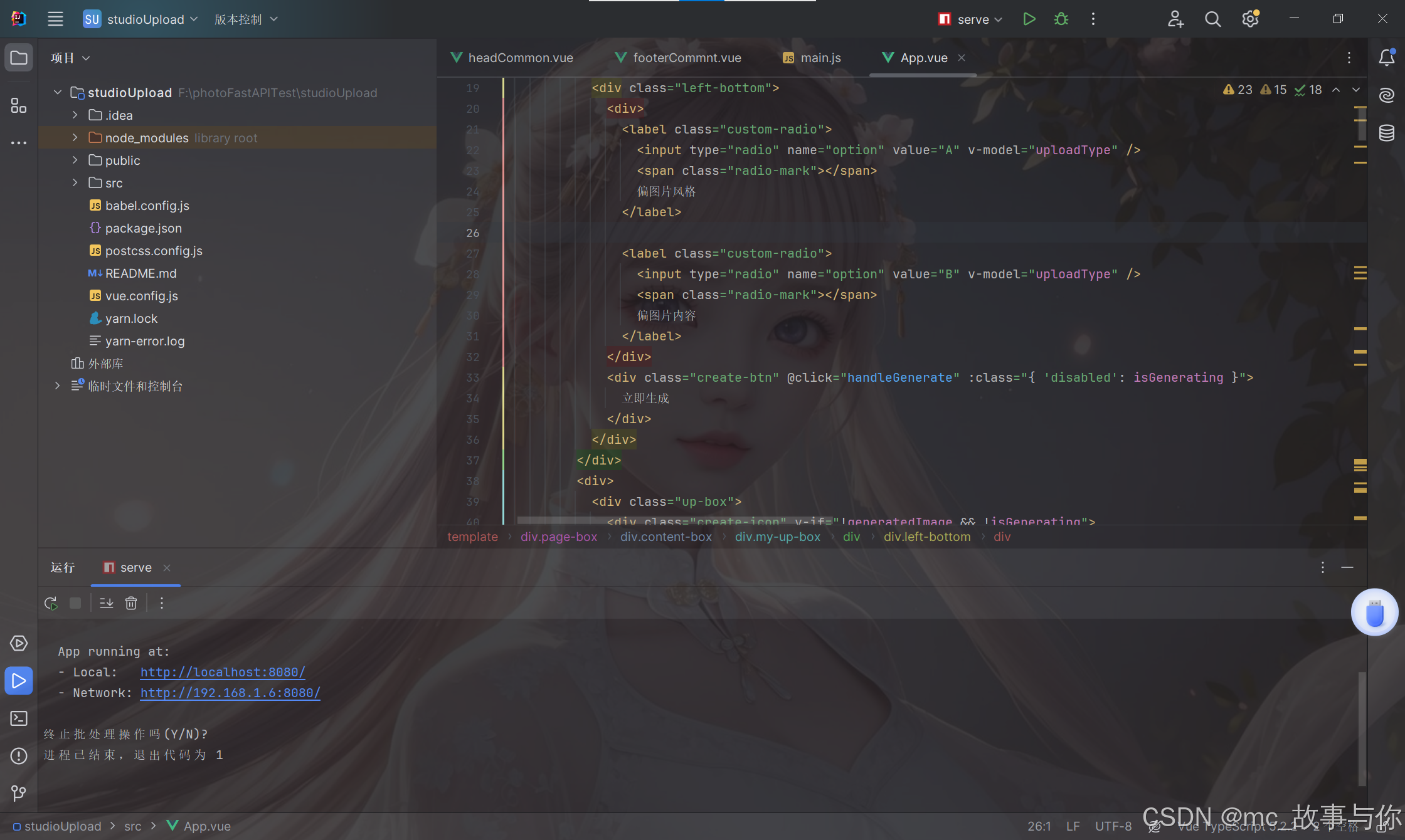The height and width of the screenshot is (840, 1405).
Task: Toggle the Structure tool window
Action: [x=19, y=105]
